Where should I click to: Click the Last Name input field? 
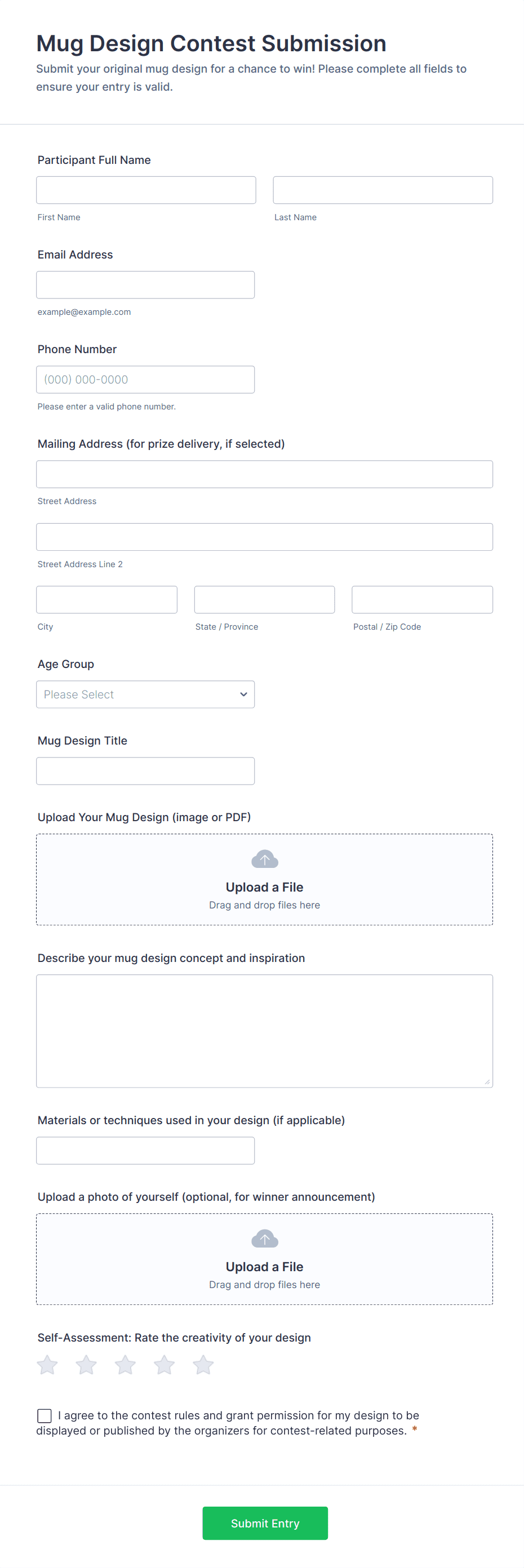click(x=382, y=189)
